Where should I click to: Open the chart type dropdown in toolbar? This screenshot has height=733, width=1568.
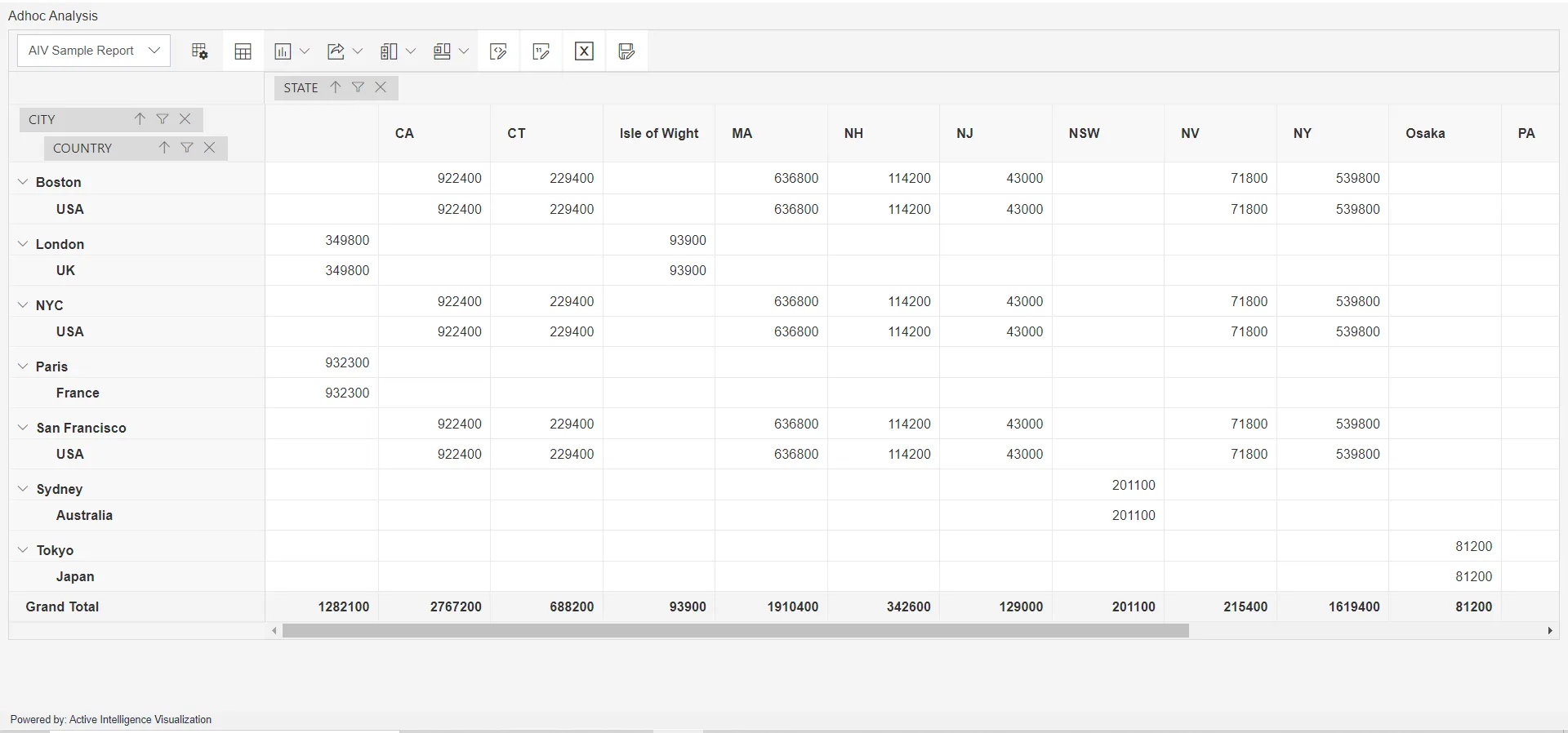292,51
